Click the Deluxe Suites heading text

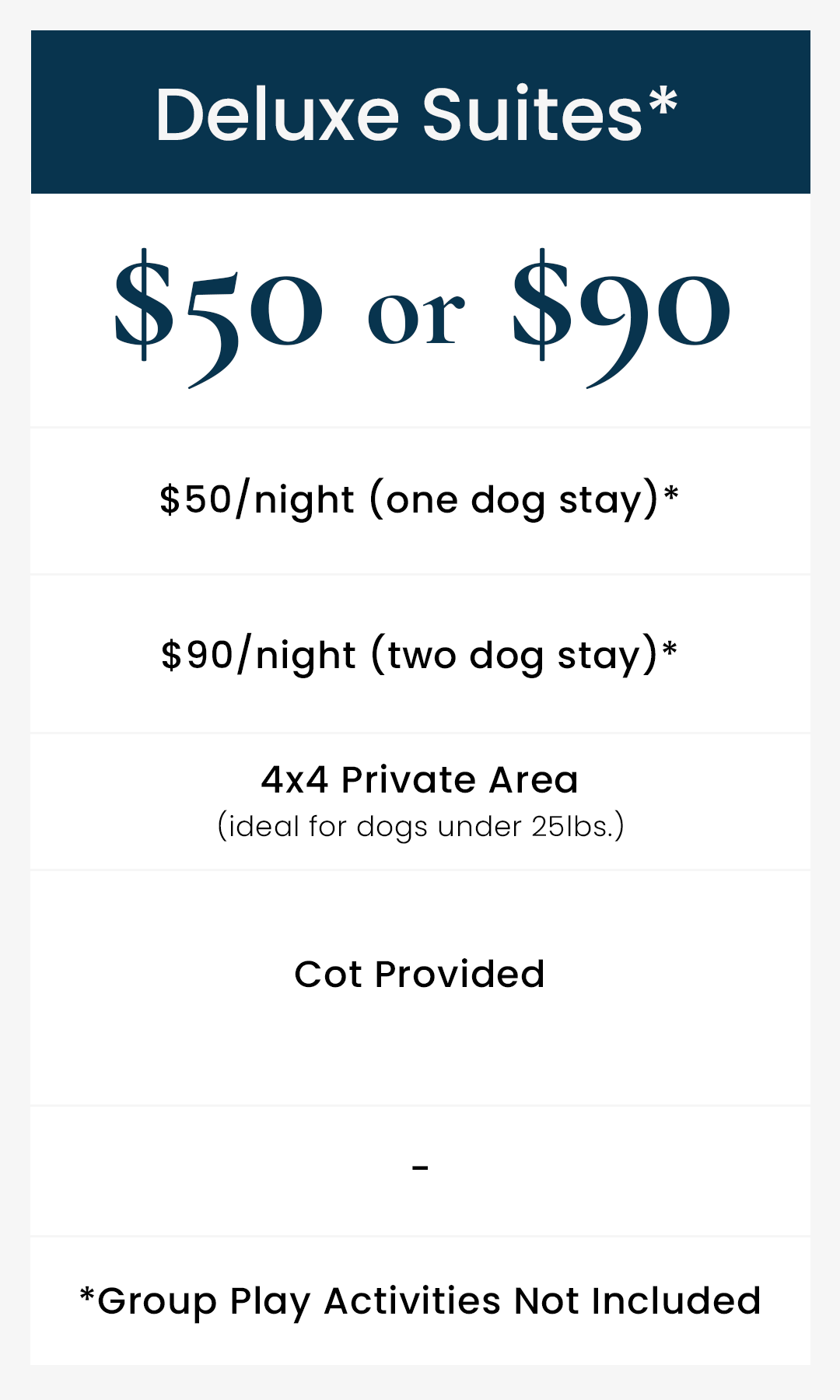(x=398, y=115)
